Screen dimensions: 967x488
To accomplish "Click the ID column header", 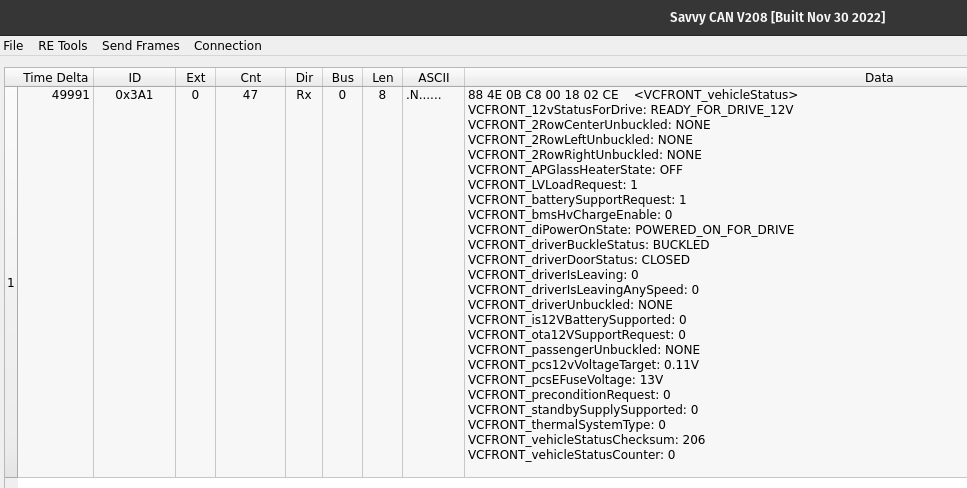I will point(134,78).
